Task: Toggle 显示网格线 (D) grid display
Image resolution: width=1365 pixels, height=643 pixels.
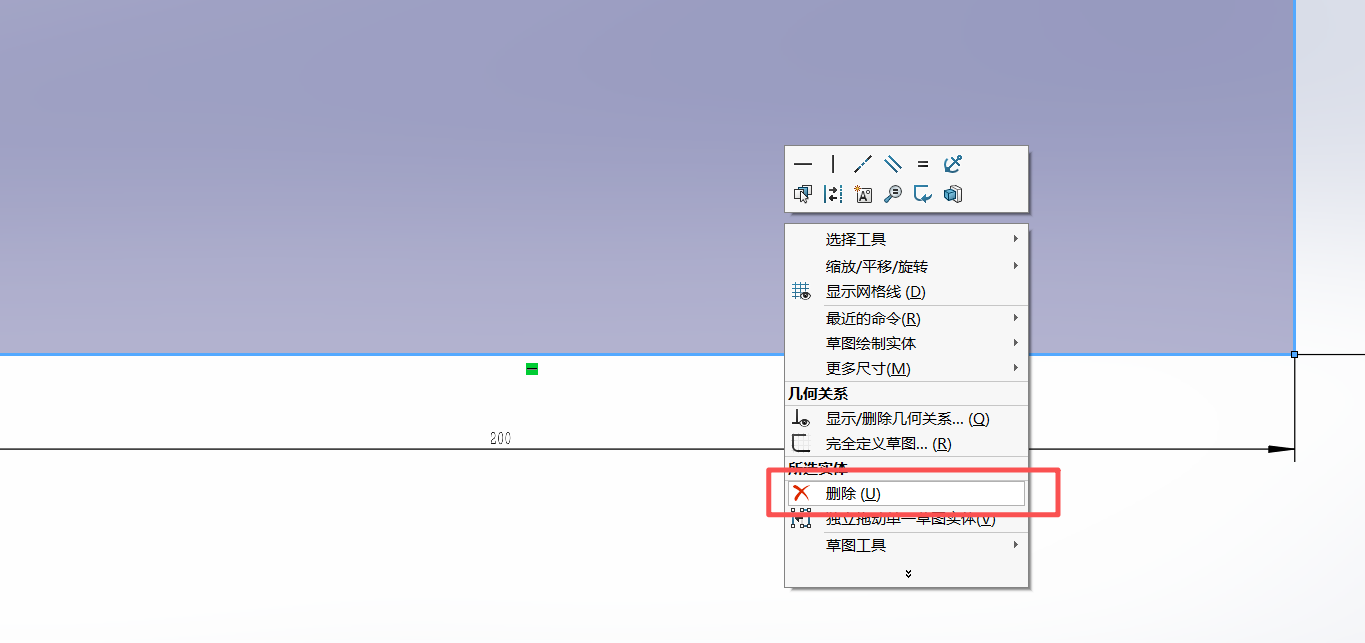Action: pyautogui.click(x=875, y=292)
